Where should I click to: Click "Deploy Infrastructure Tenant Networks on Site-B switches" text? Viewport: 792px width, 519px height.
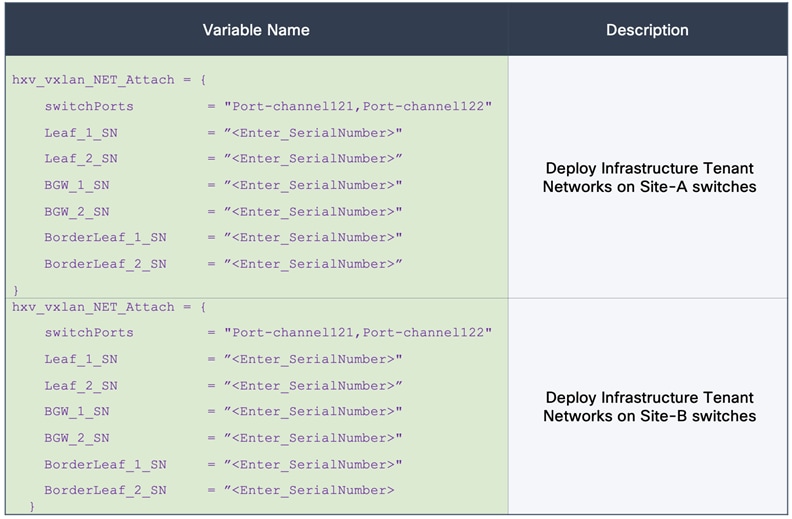click(649, 406)
